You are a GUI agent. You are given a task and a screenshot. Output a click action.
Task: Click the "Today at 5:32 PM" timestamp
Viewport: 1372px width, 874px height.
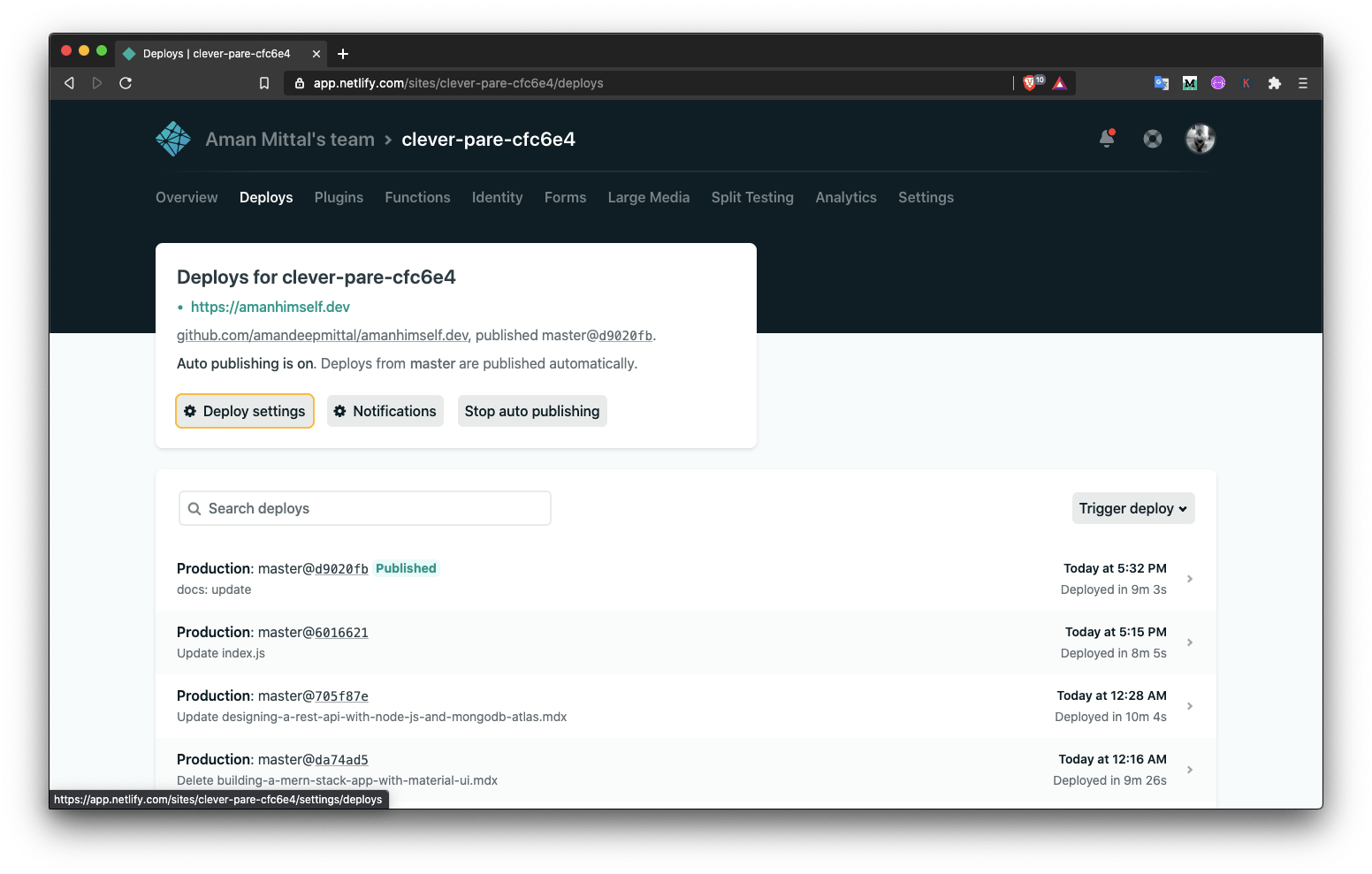[1115, 568]
